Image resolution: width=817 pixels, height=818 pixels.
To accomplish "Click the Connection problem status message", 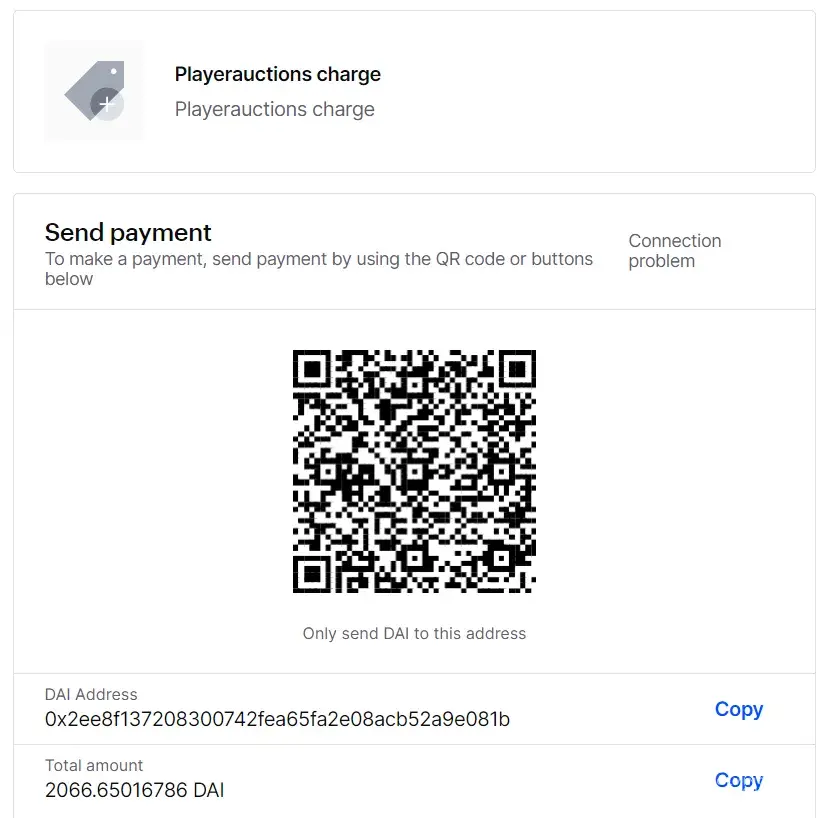I will [674, 251].
